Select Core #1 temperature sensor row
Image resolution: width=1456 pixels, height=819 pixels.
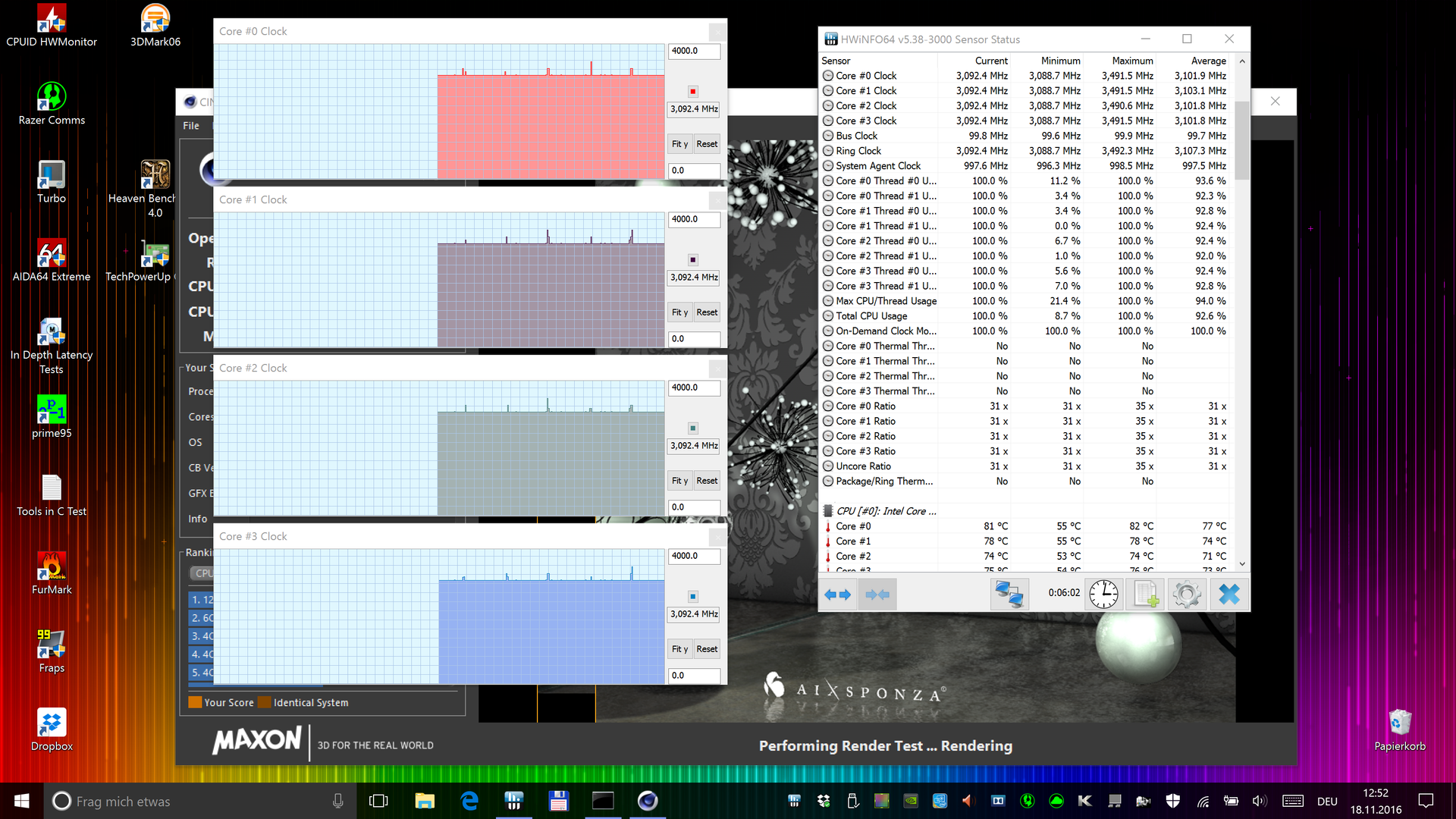(x=1027, y=541)
